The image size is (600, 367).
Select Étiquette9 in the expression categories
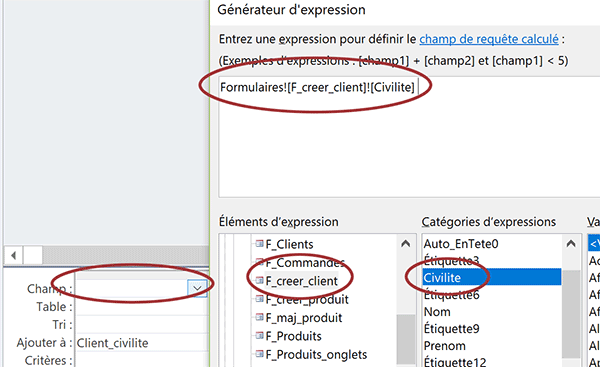[451, 328]
